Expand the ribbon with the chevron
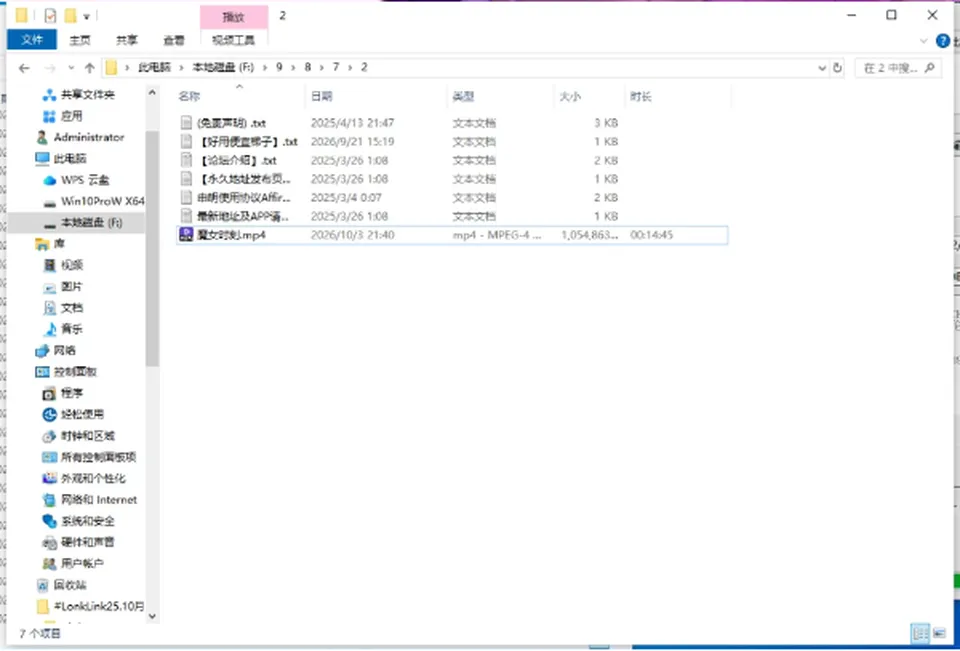Viewport: 960px width, 651px height. [x=924, y=41]
